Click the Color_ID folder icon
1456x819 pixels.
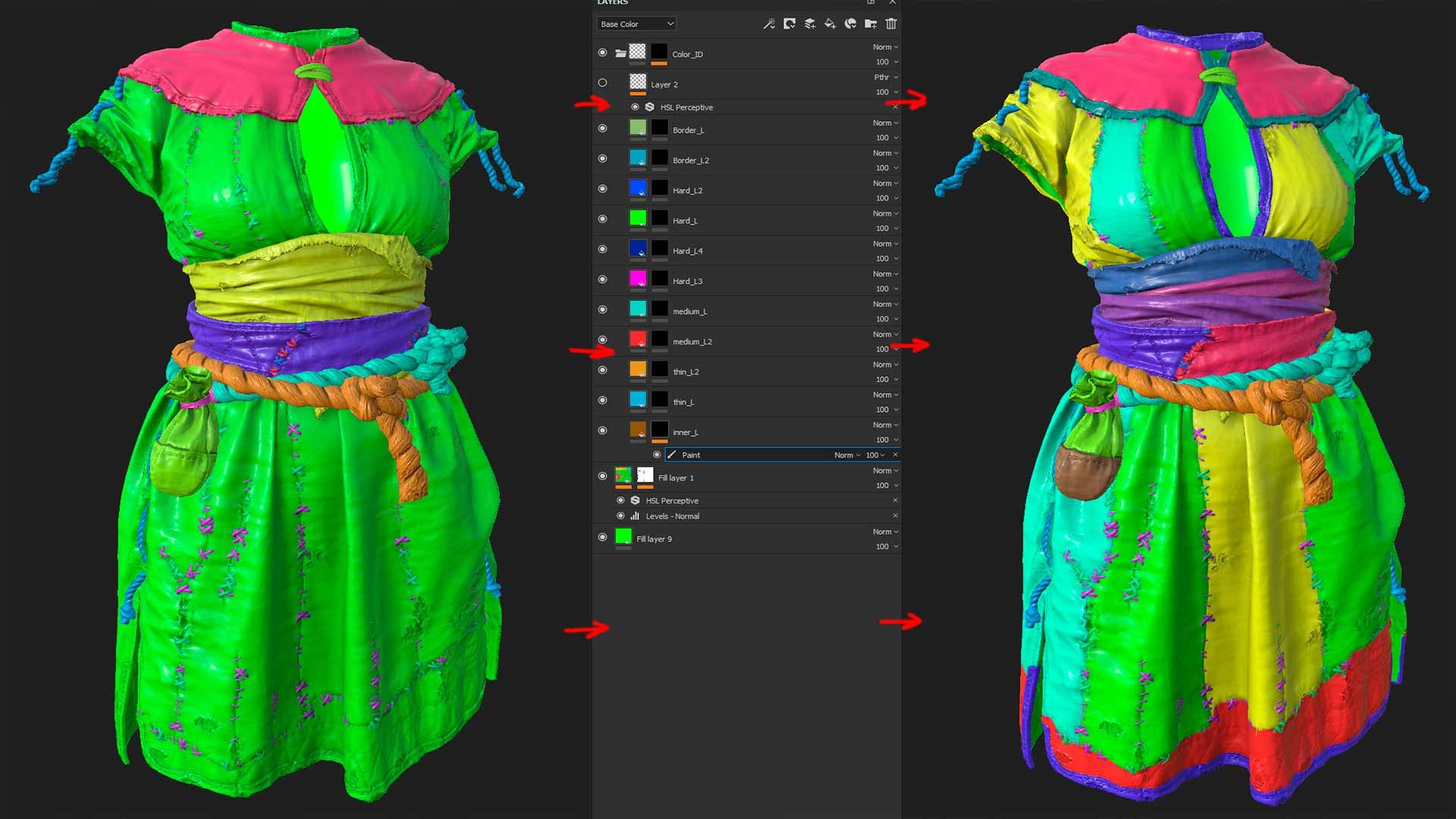620,53
